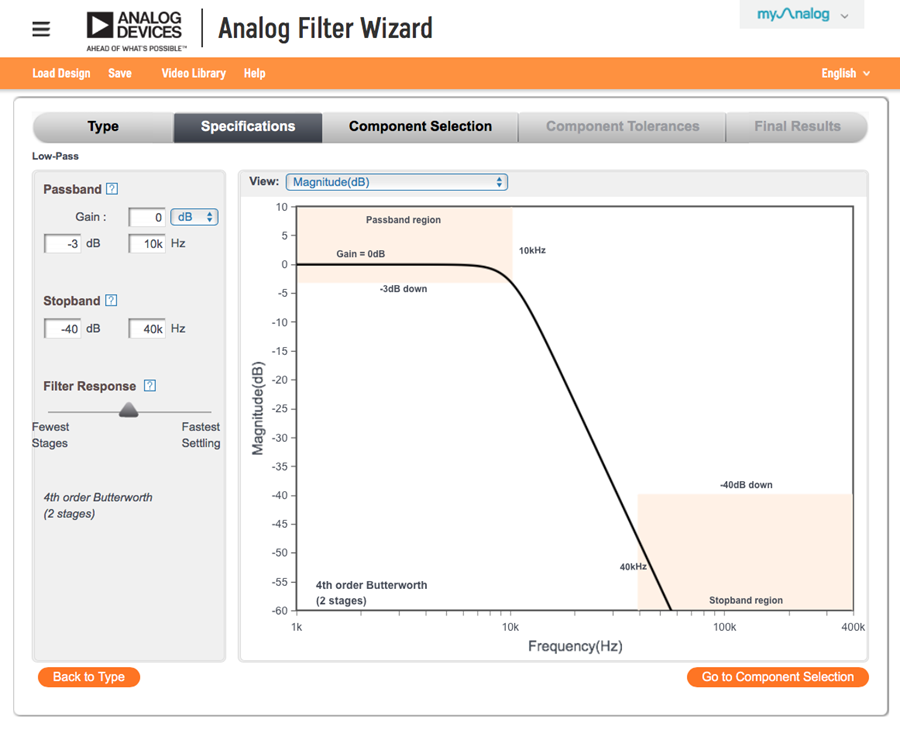Image resolution: width=900 pixels, height=733 pixels.
Task: Open the Load Design menu item
Action: pyautogui.click(x=61, y=73)
